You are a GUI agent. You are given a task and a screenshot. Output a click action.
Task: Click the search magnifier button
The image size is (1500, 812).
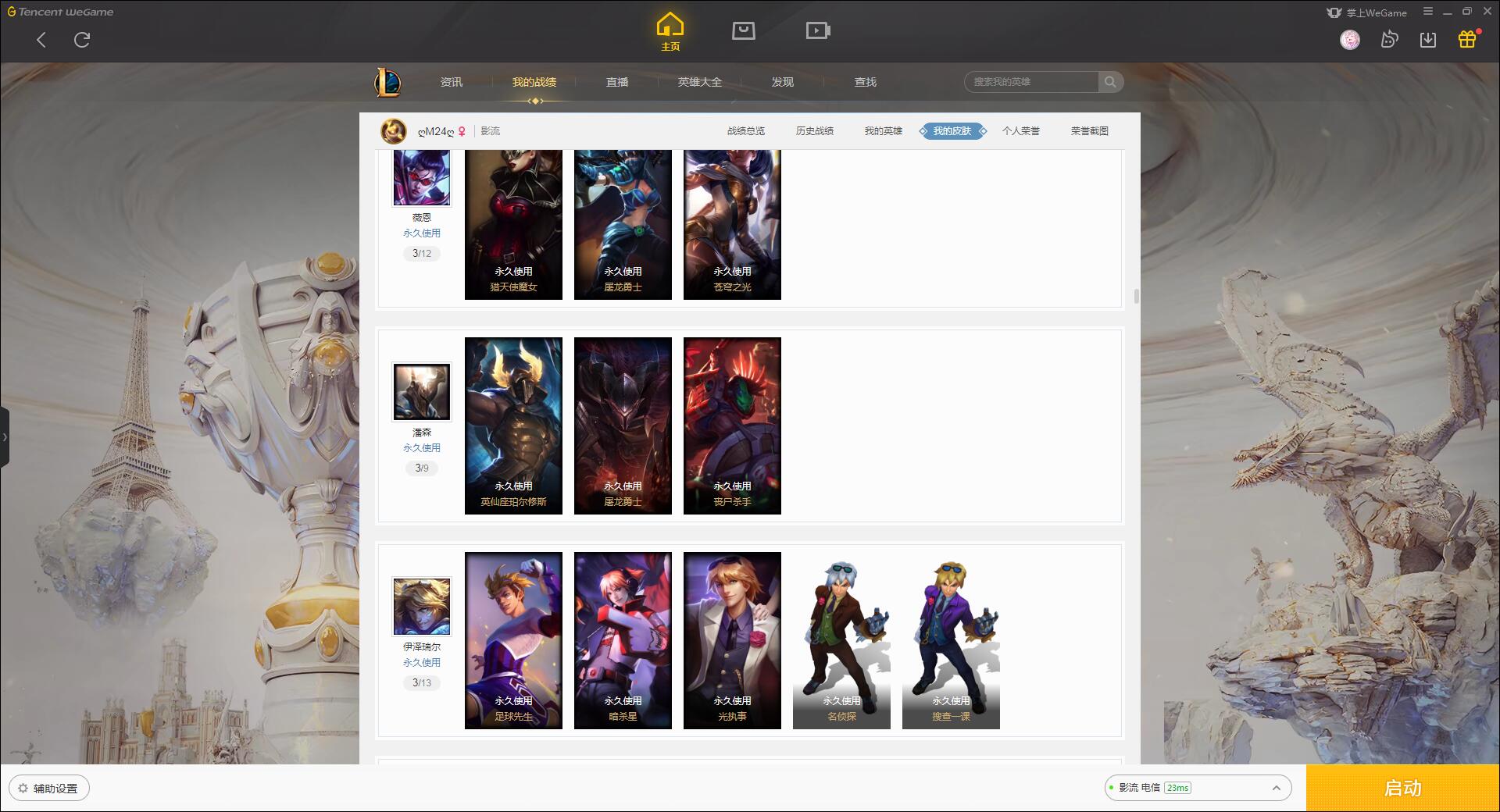(1110, 82)
